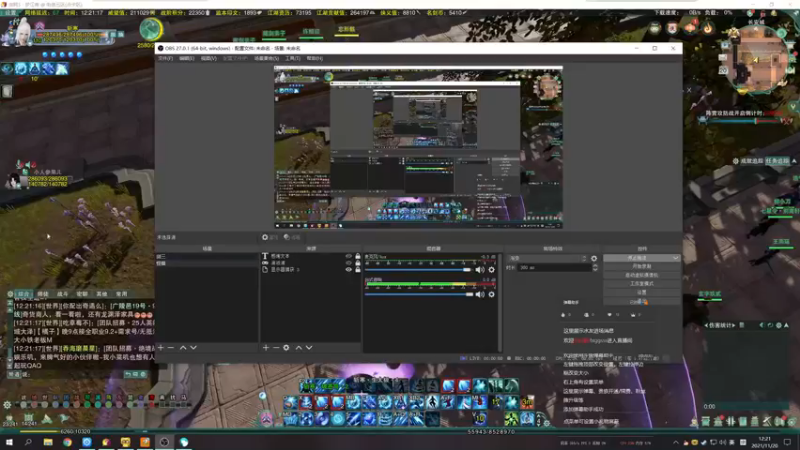Increase transition duration with up stepper
The height and width of the screenshot is (450, 800).
595,265
